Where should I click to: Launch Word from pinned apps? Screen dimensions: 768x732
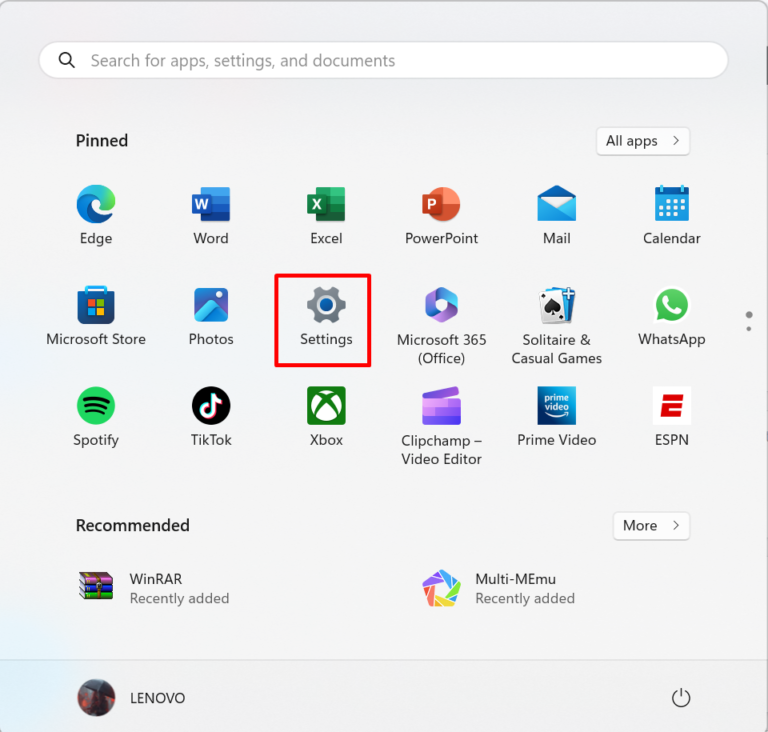[x=211, y=215]
